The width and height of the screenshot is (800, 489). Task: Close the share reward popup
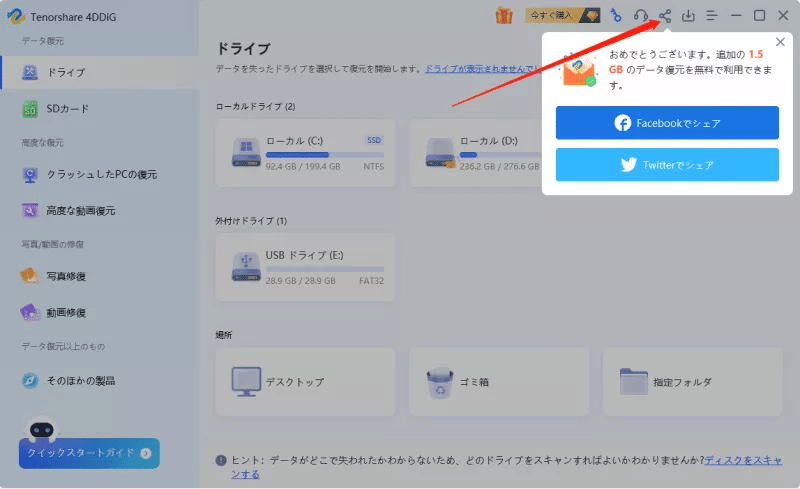[x=780, y=42]
